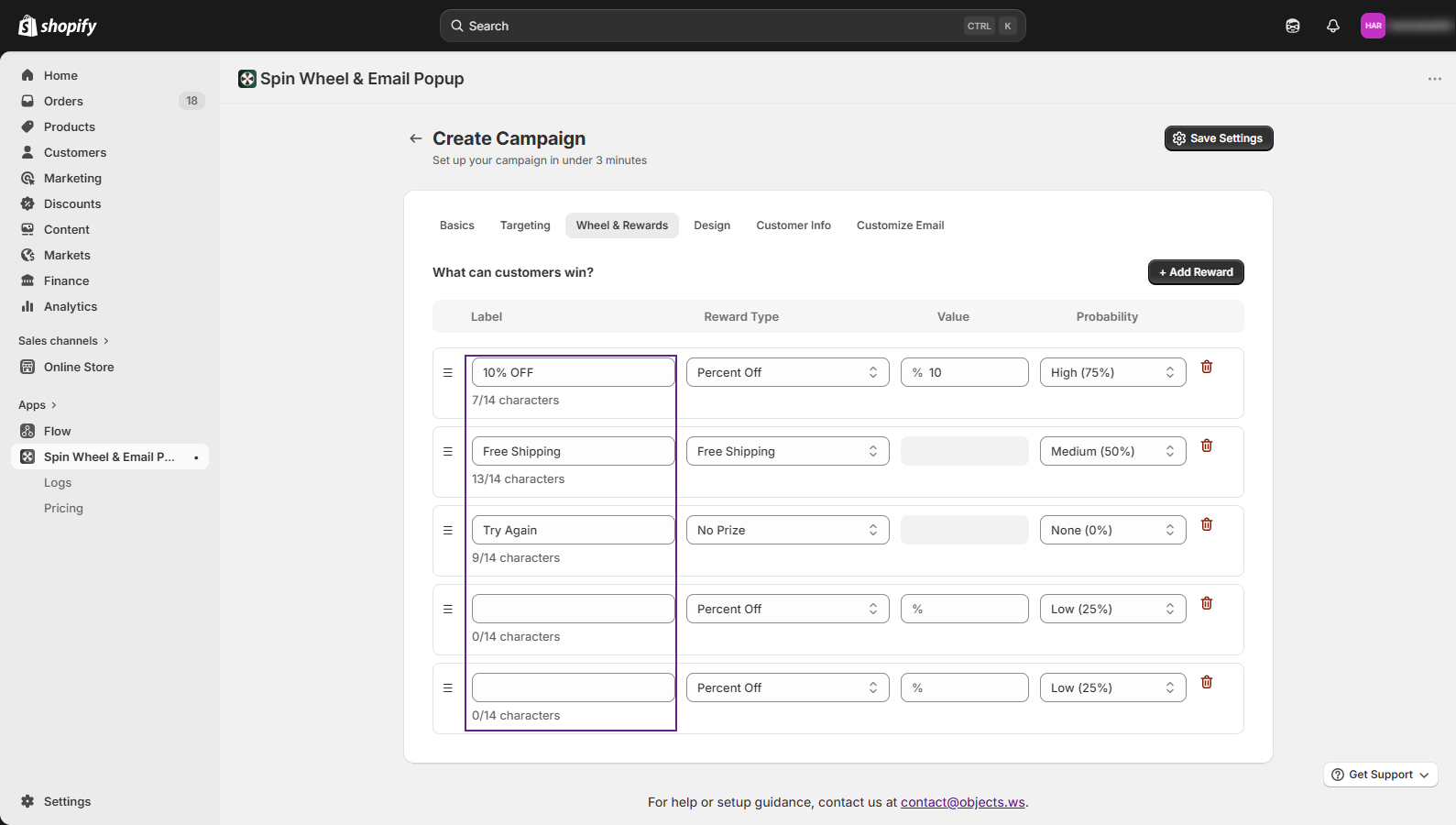Open the None (0%) probability dropdown
Image resolution: width=1456 pixels, height=825 pixels.
point(1113,530)
